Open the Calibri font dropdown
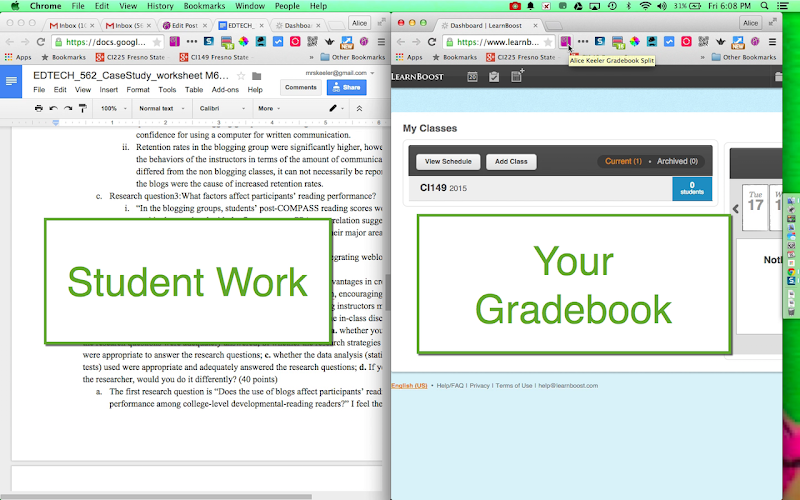 click(x=222, y=108)
